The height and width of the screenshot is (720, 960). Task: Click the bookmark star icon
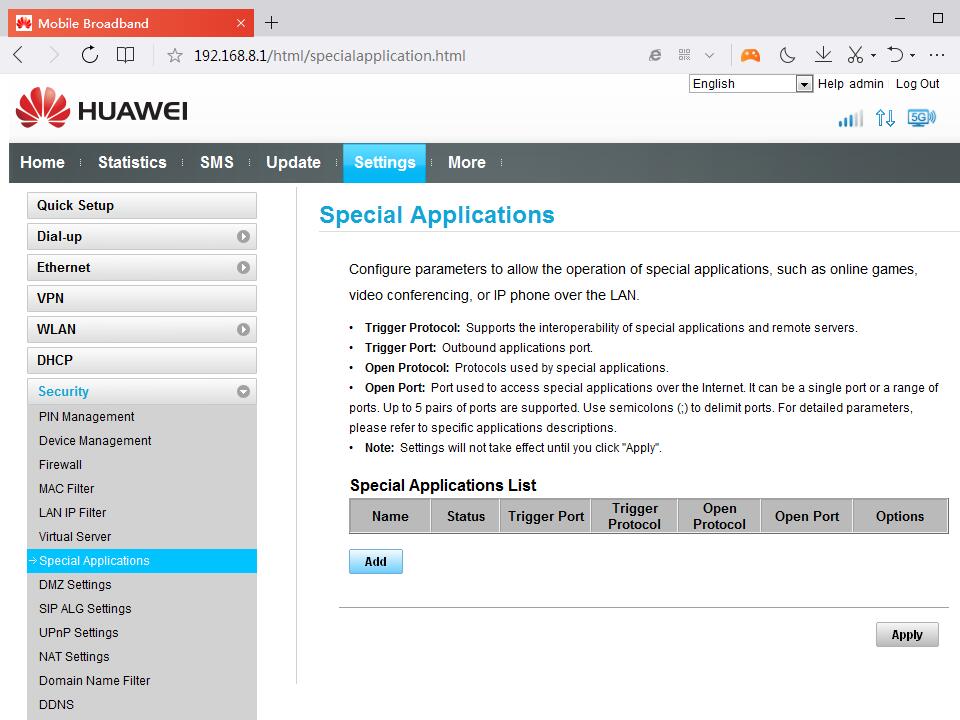point(175,56)
